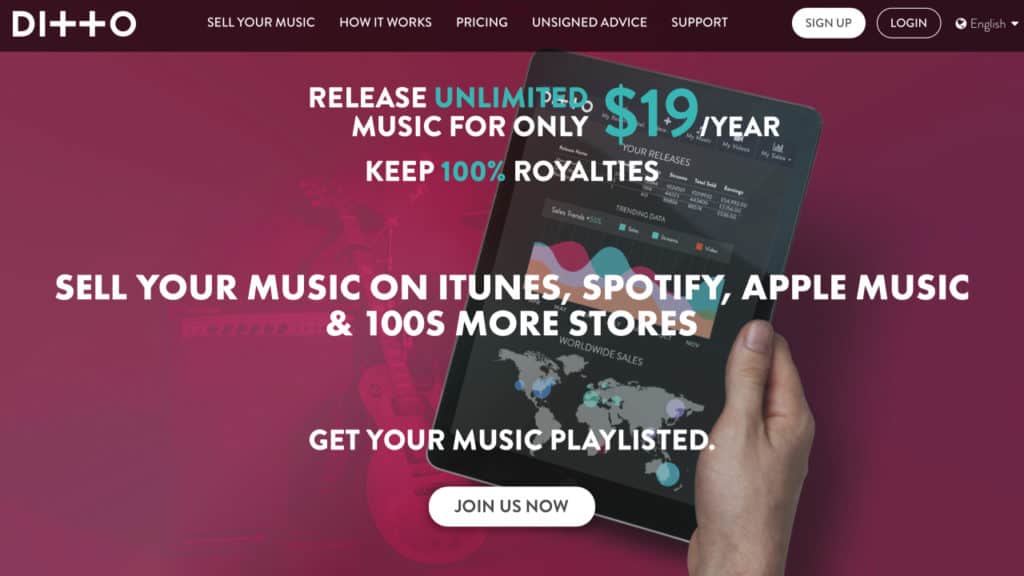Click the UNLIMITED teal headline word
The height and width of the screenshot is (576, 1024).
click(x=511, y=98)
